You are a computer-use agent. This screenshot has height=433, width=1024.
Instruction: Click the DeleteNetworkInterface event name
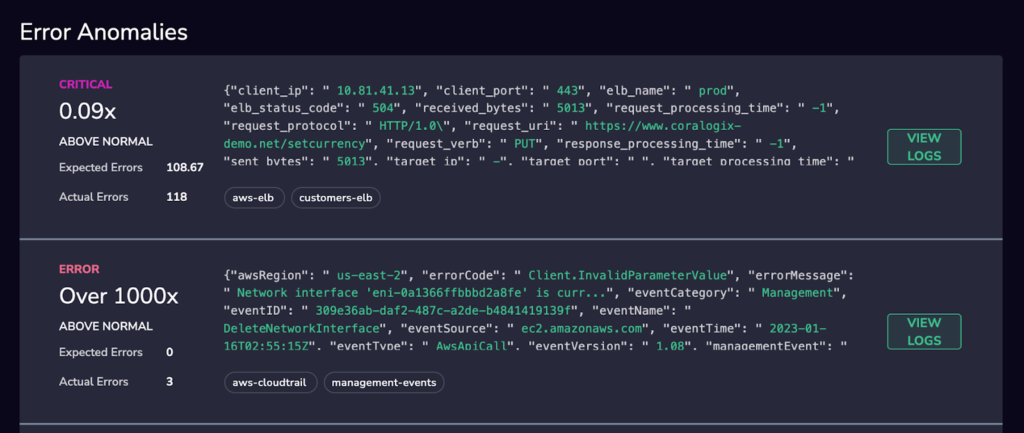pos(303,328)
